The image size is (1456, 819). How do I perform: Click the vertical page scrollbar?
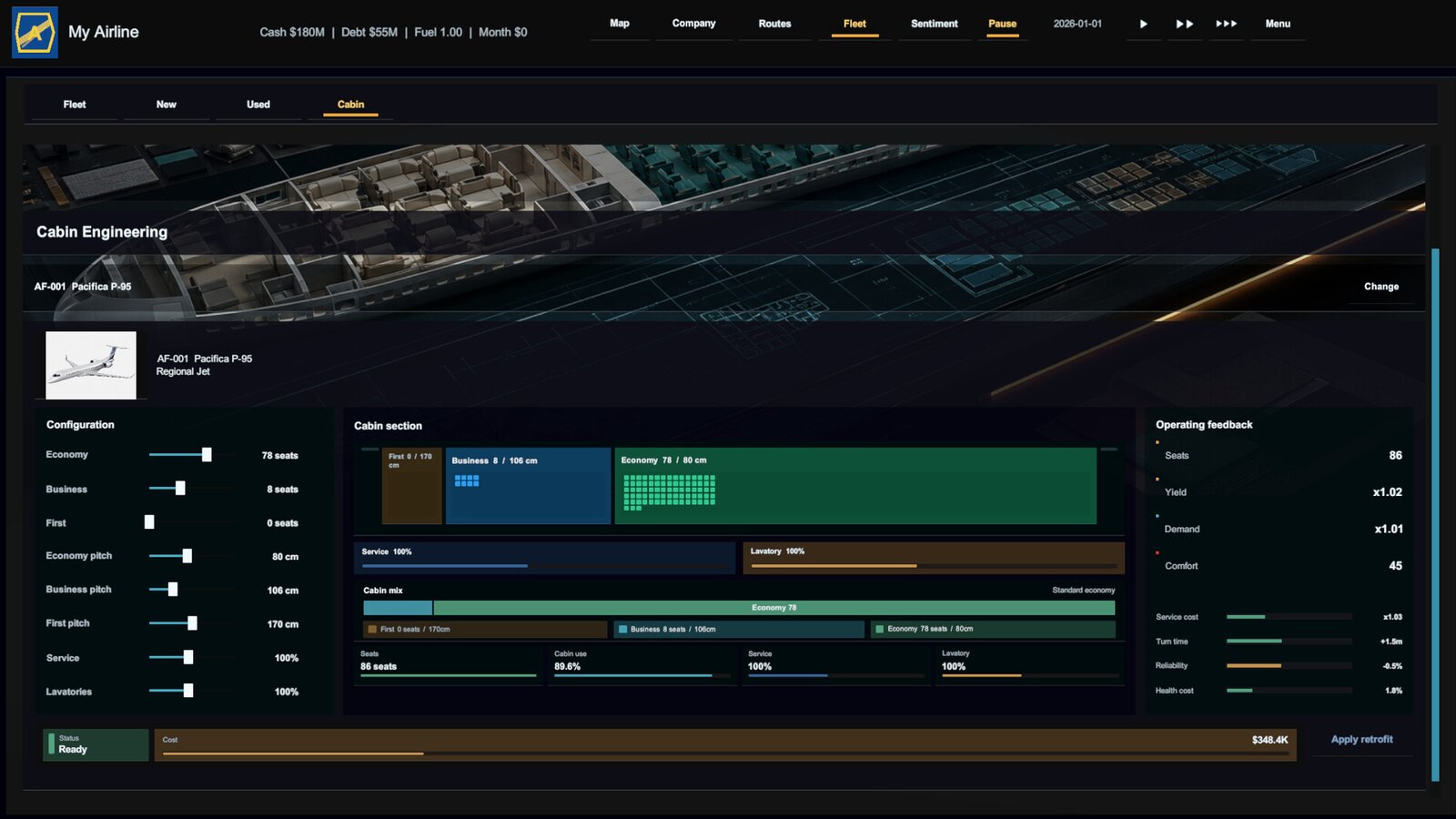pos(1435,515)
